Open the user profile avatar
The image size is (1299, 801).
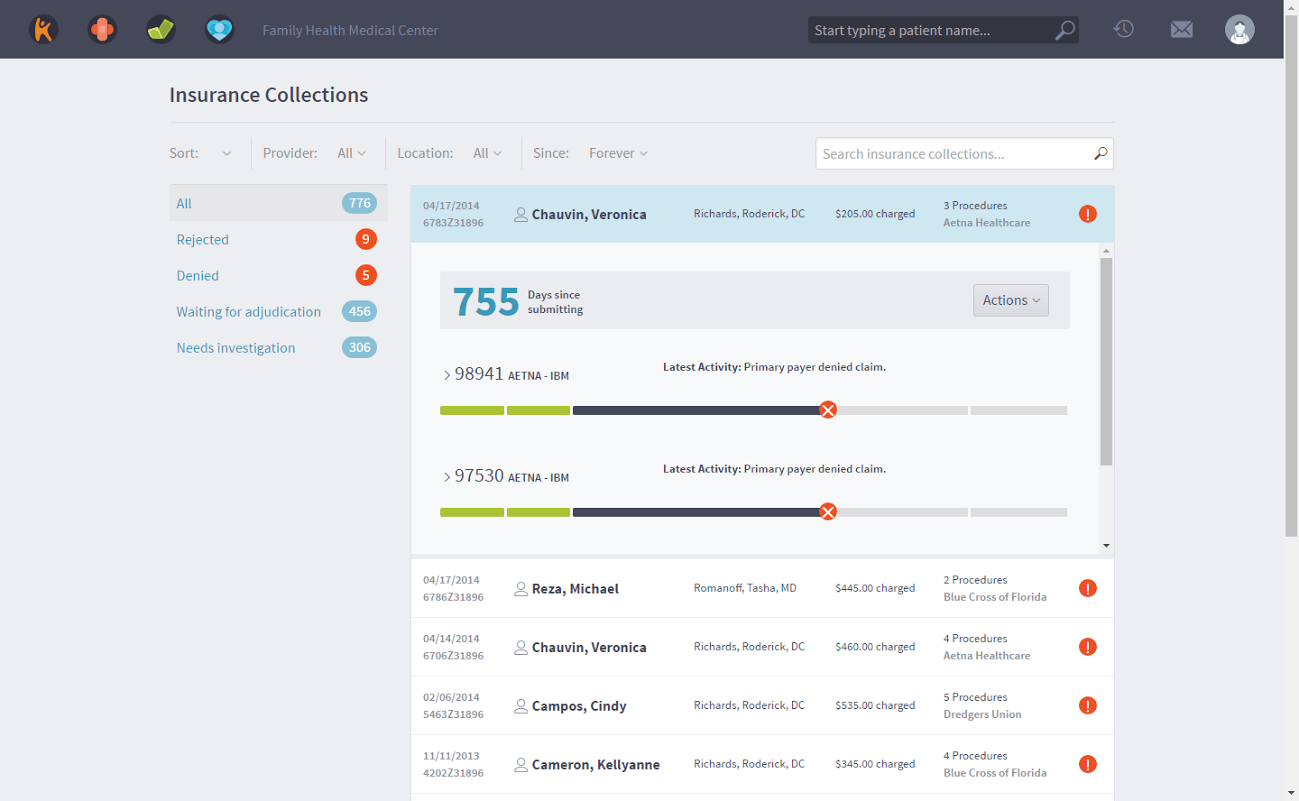click(x=1240, y=30)
